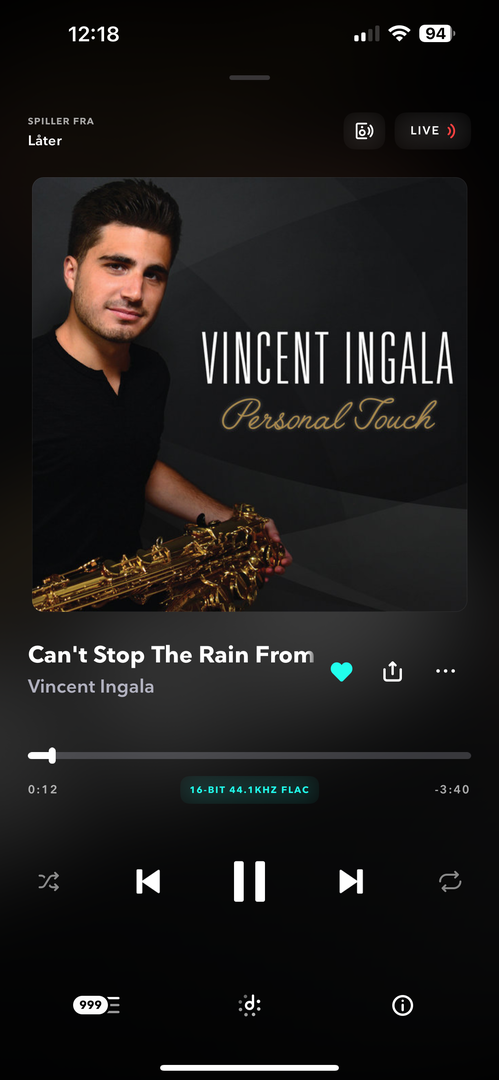
Task: Show track info and credits
Action: tap(403, 1006)
